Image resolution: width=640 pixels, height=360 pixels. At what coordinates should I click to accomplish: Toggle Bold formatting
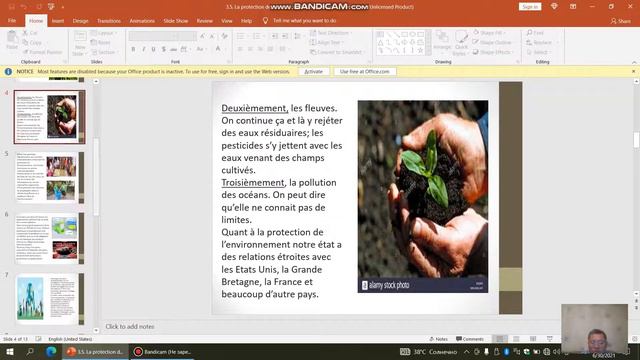(x=133, y=49)
